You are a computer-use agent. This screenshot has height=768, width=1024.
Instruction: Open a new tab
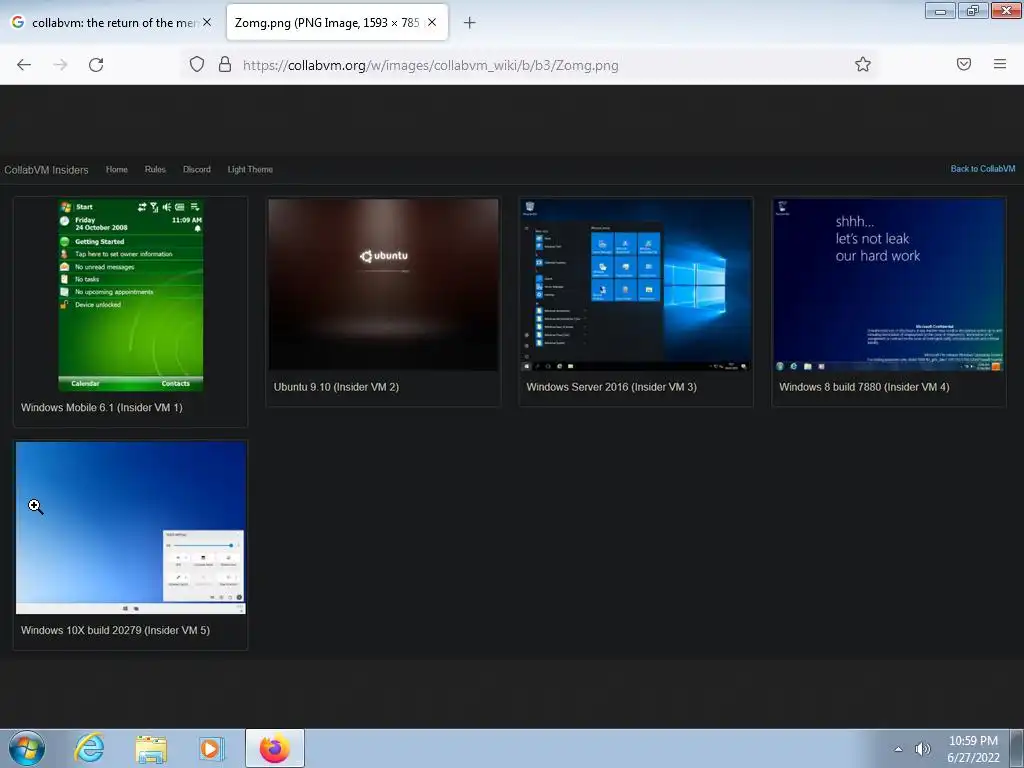(x=469, y=23)
